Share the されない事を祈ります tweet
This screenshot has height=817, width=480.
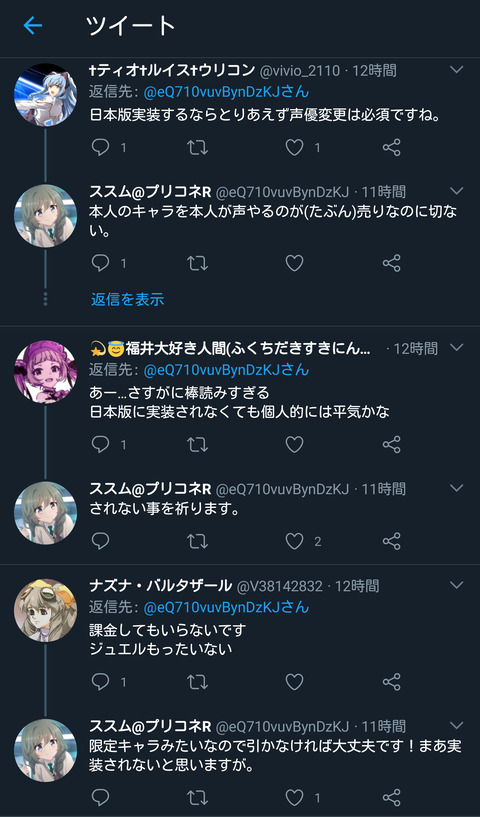(391, 541)
